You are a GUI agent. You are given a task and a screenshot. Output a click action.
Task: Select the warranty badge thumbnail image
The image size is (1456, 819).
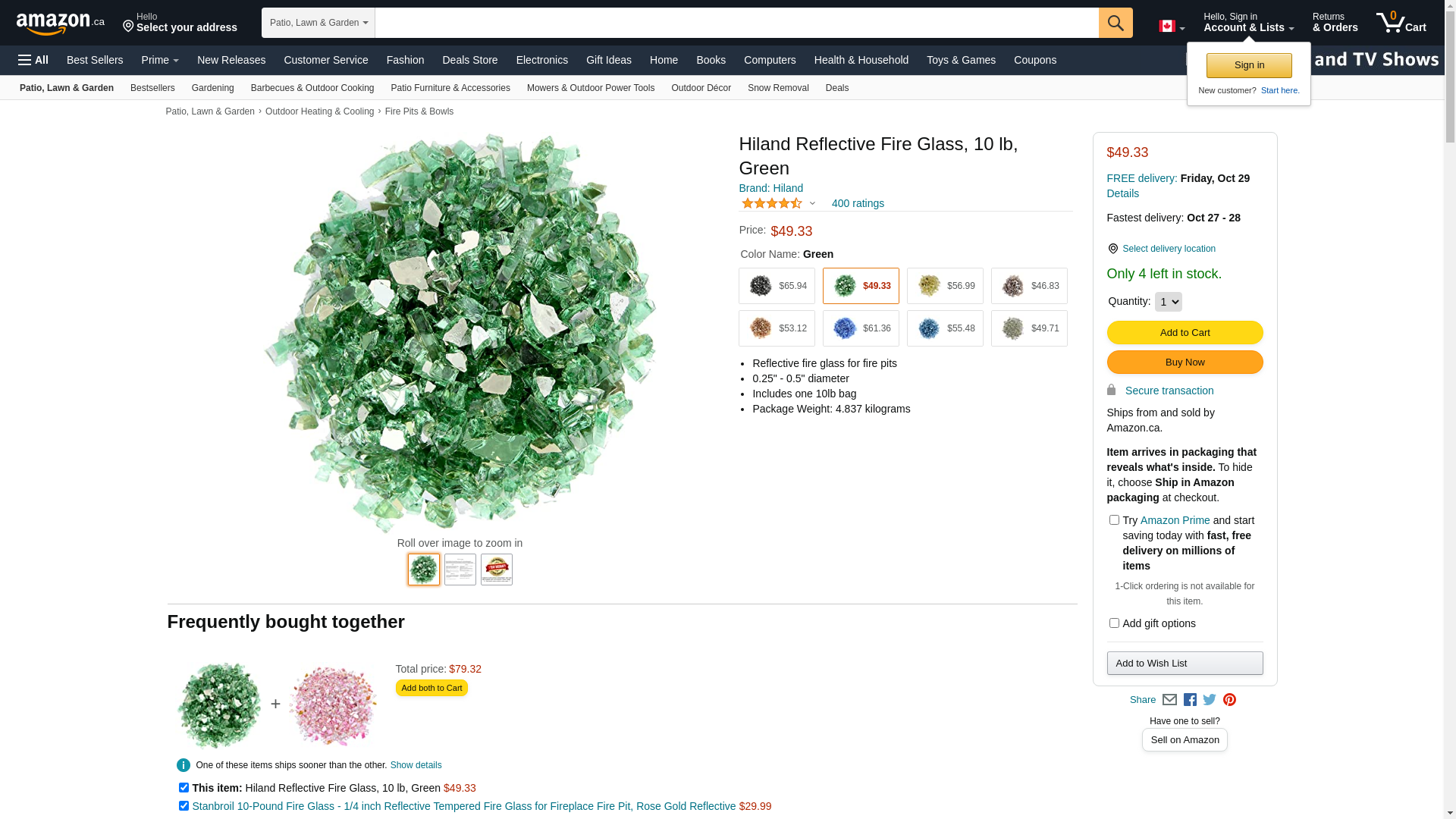tap(497, 570)
